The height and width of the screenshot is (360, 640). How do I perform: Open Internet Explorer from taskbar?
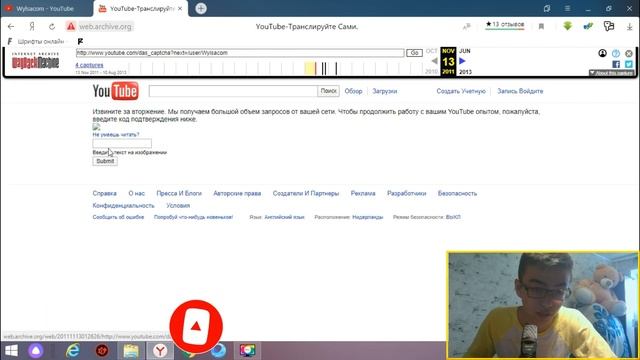point(73,351)
